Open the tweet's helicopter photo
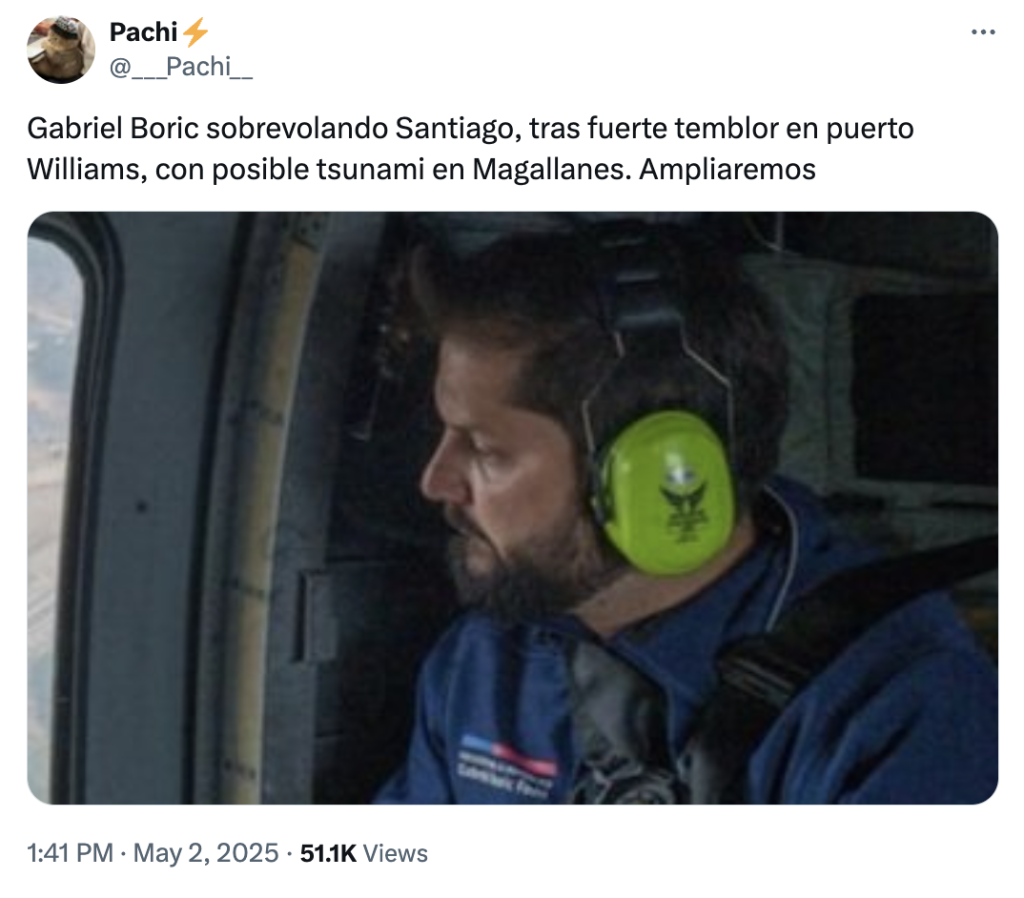Image resolution: width=1024 pixels, height=898 pixels. click(x=513, y=507)
